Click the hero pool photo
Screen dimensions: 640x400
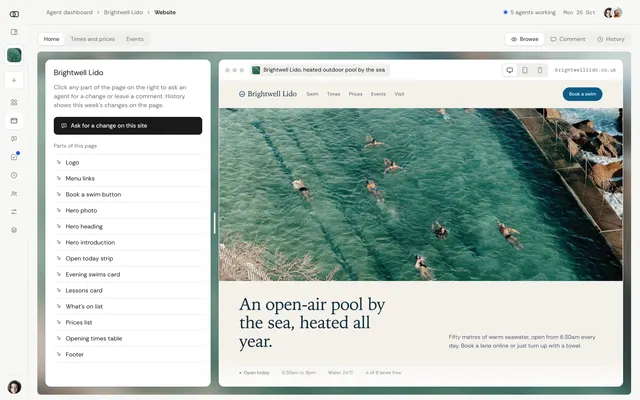(420, 194)
